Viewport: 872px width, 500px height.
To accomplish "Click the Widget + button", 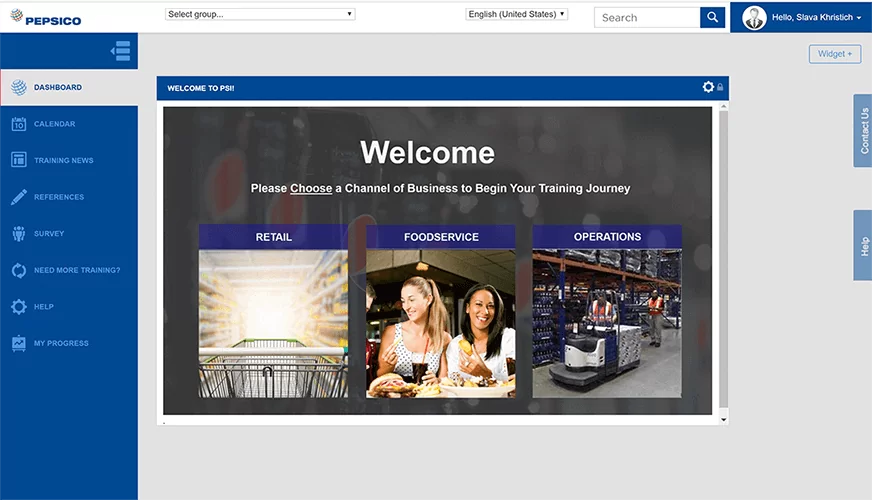I will pos(835,54).
